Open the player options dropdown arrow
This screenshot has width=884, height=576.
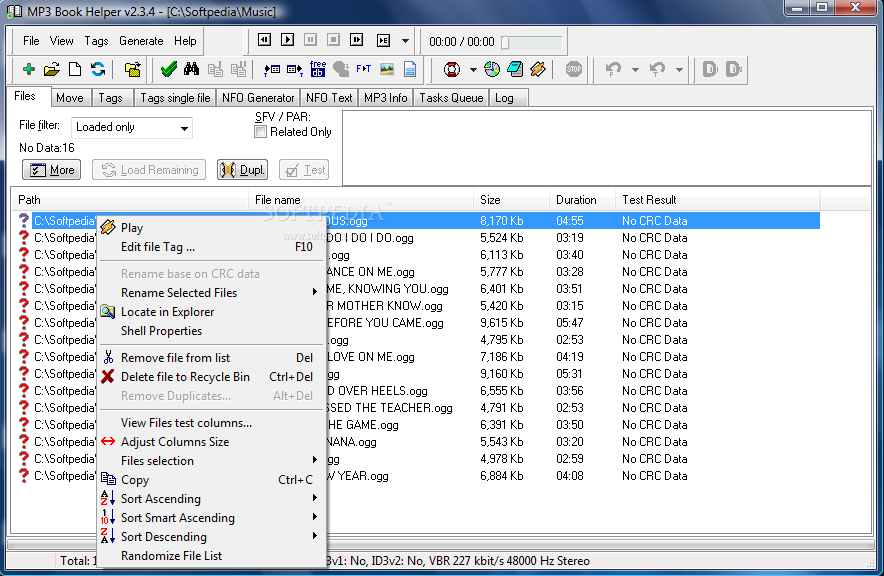click(x=405, y=41)
